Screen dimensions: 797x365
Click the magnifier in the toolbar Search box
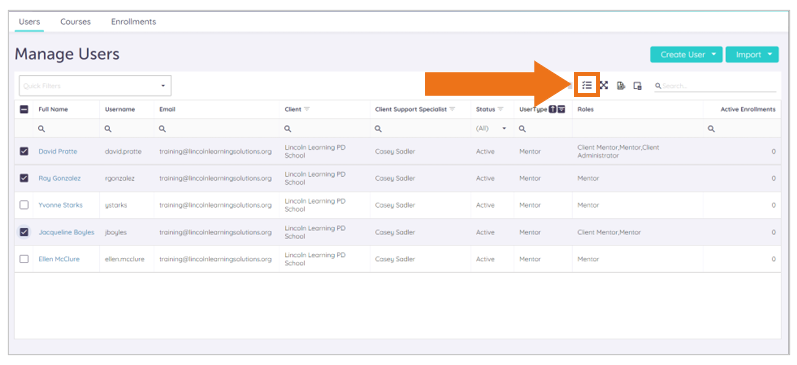658,86
